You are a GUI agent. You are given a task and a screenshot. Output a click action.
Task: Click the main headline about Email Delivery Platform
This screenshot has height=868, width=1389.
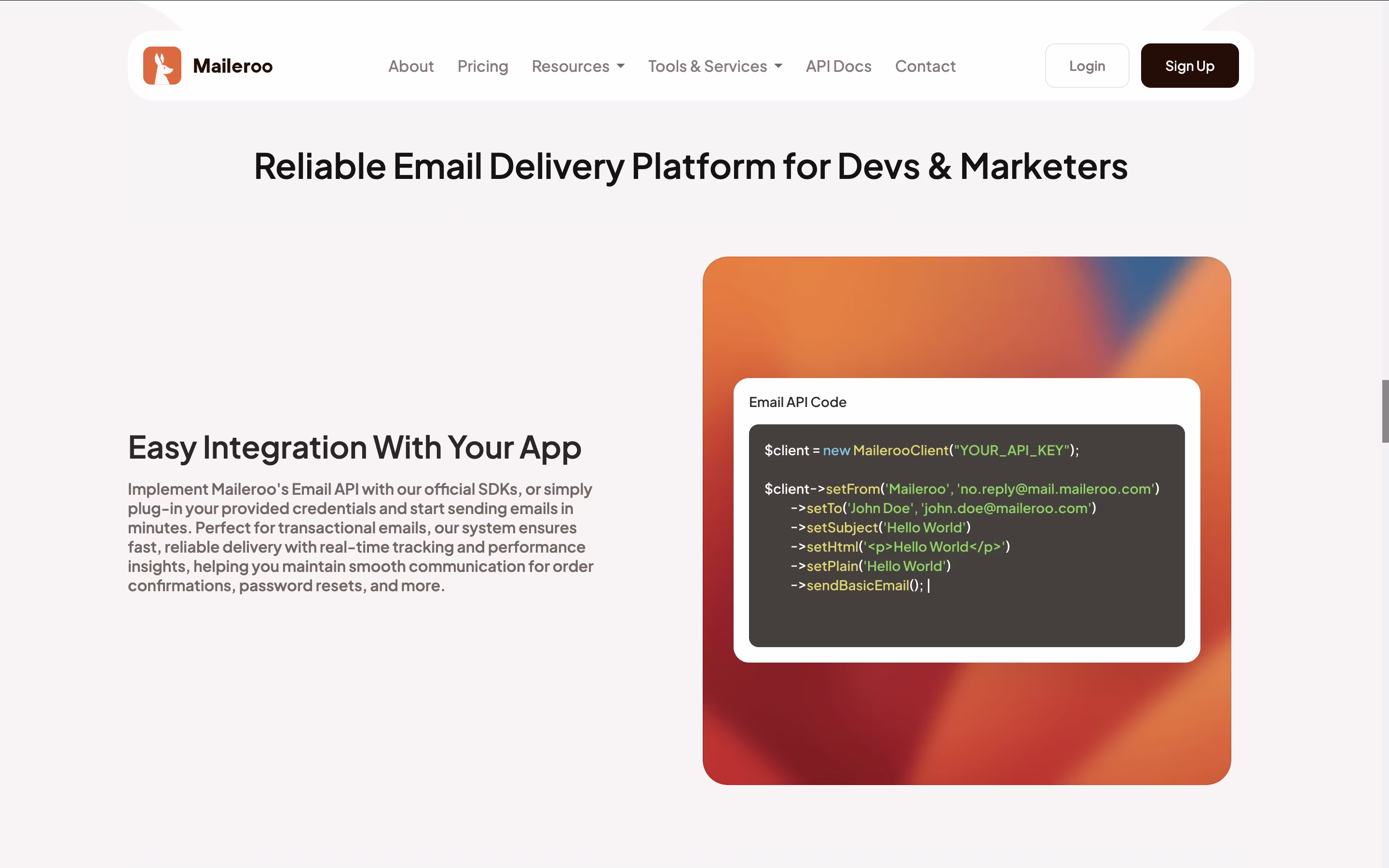pyautogui.click(x=690, y=166)
